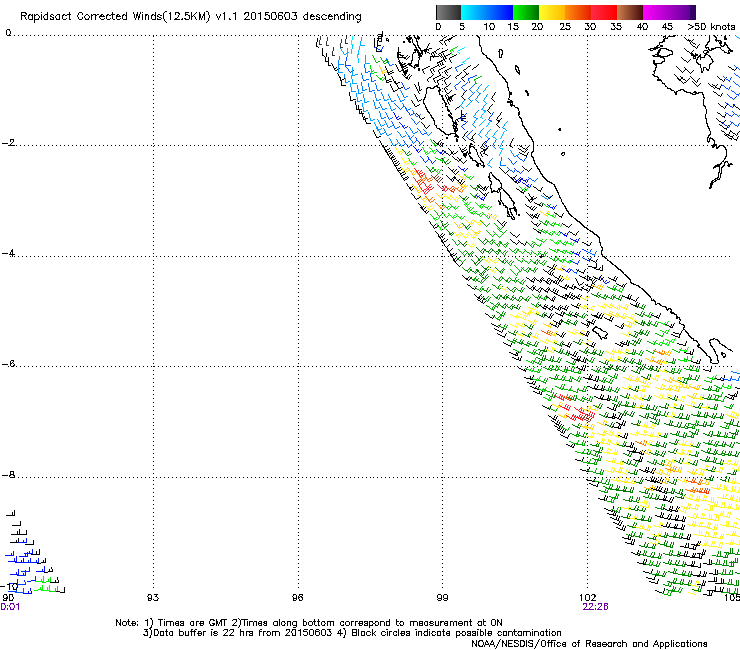Click the 'Note: 1) Times are GMT' line

point(309,623)
